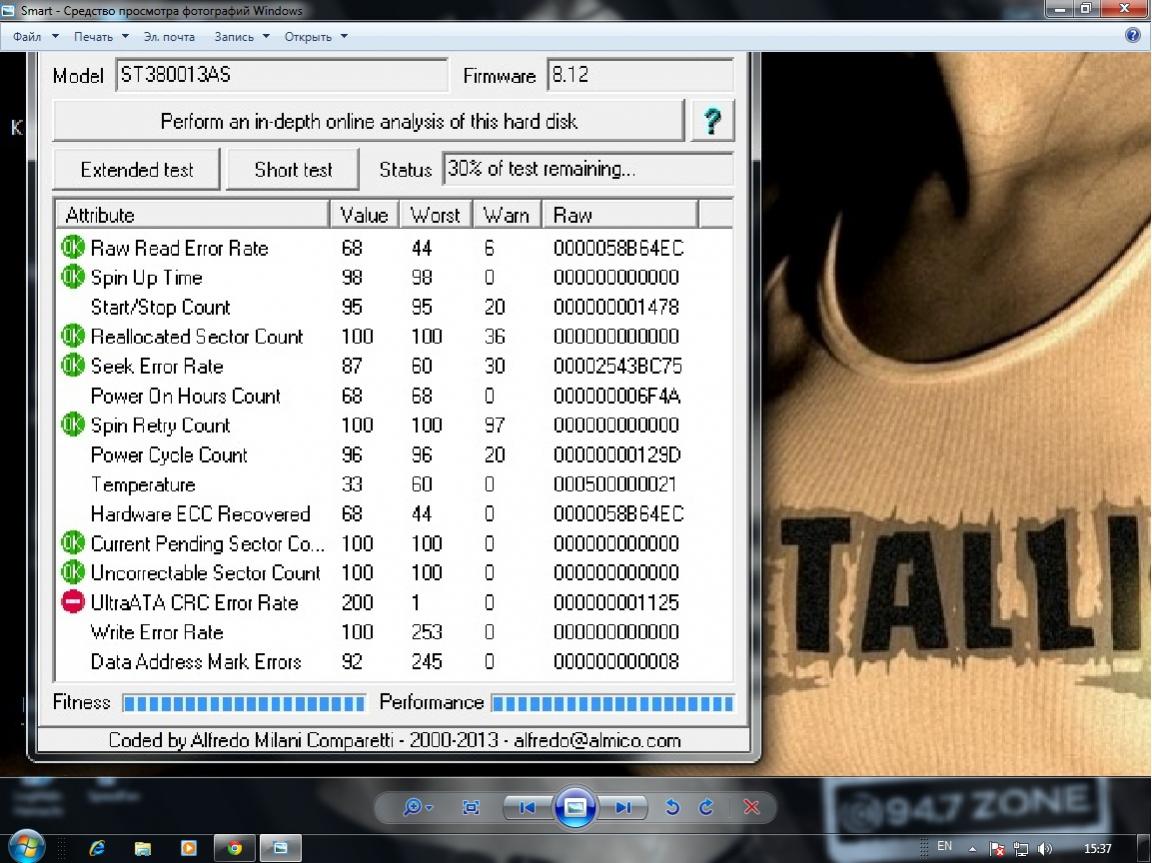Rotate the image counterclockwise
The image size is (1152, 863).
pos(673,807)
